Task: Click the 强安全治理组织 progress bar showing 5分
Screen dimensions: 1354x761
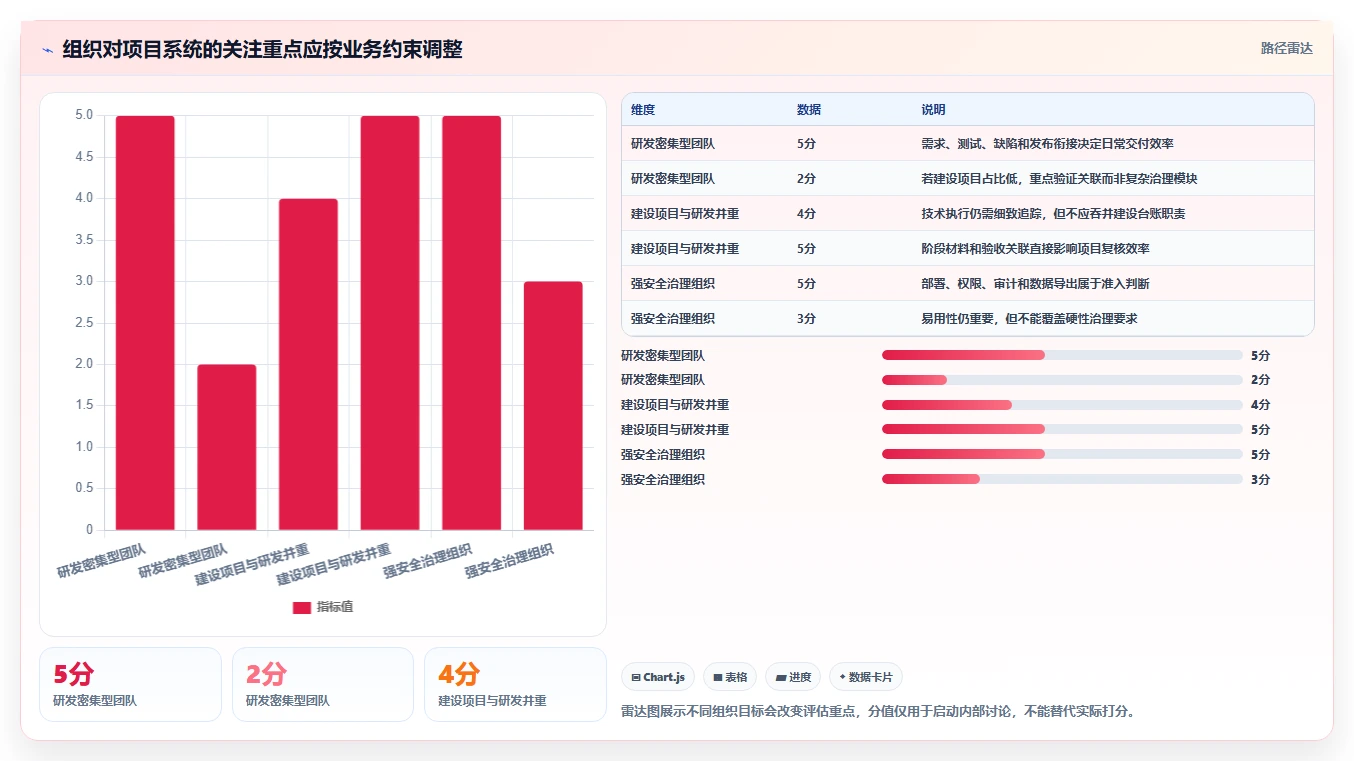Action: (x=1062, y=455)
